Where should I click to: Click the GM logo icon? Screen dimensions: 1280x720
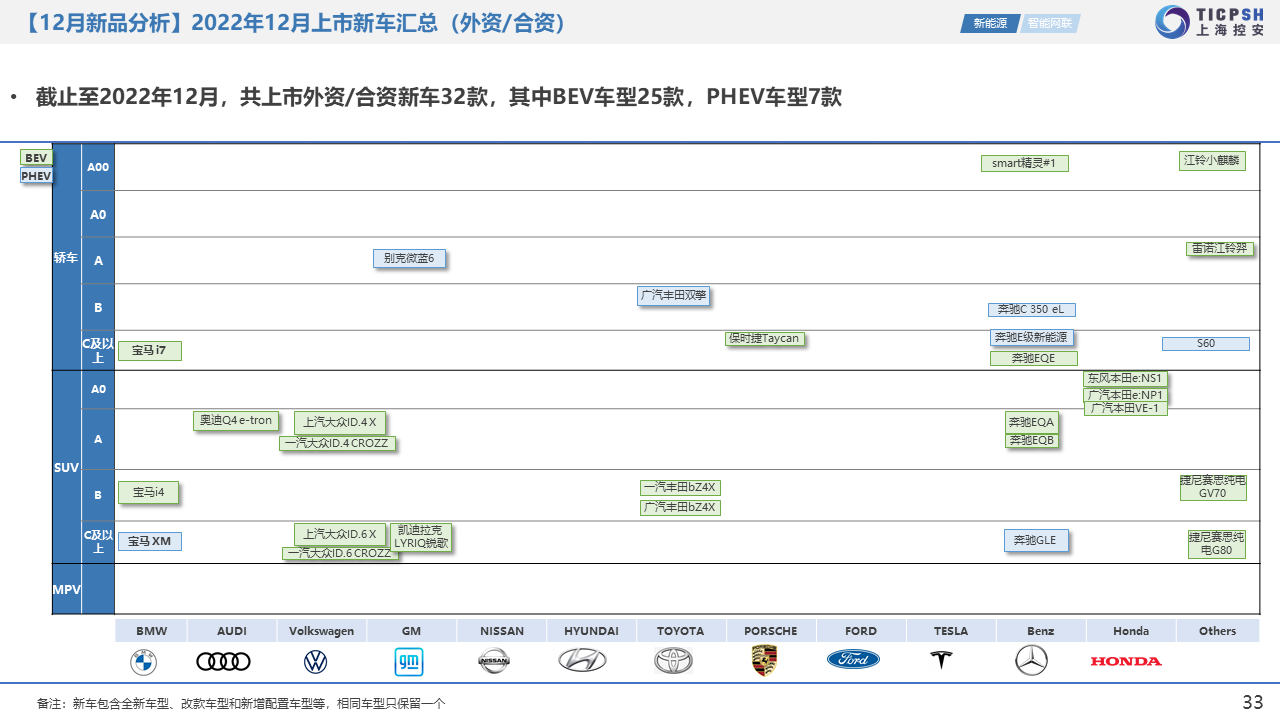(408, 661)
